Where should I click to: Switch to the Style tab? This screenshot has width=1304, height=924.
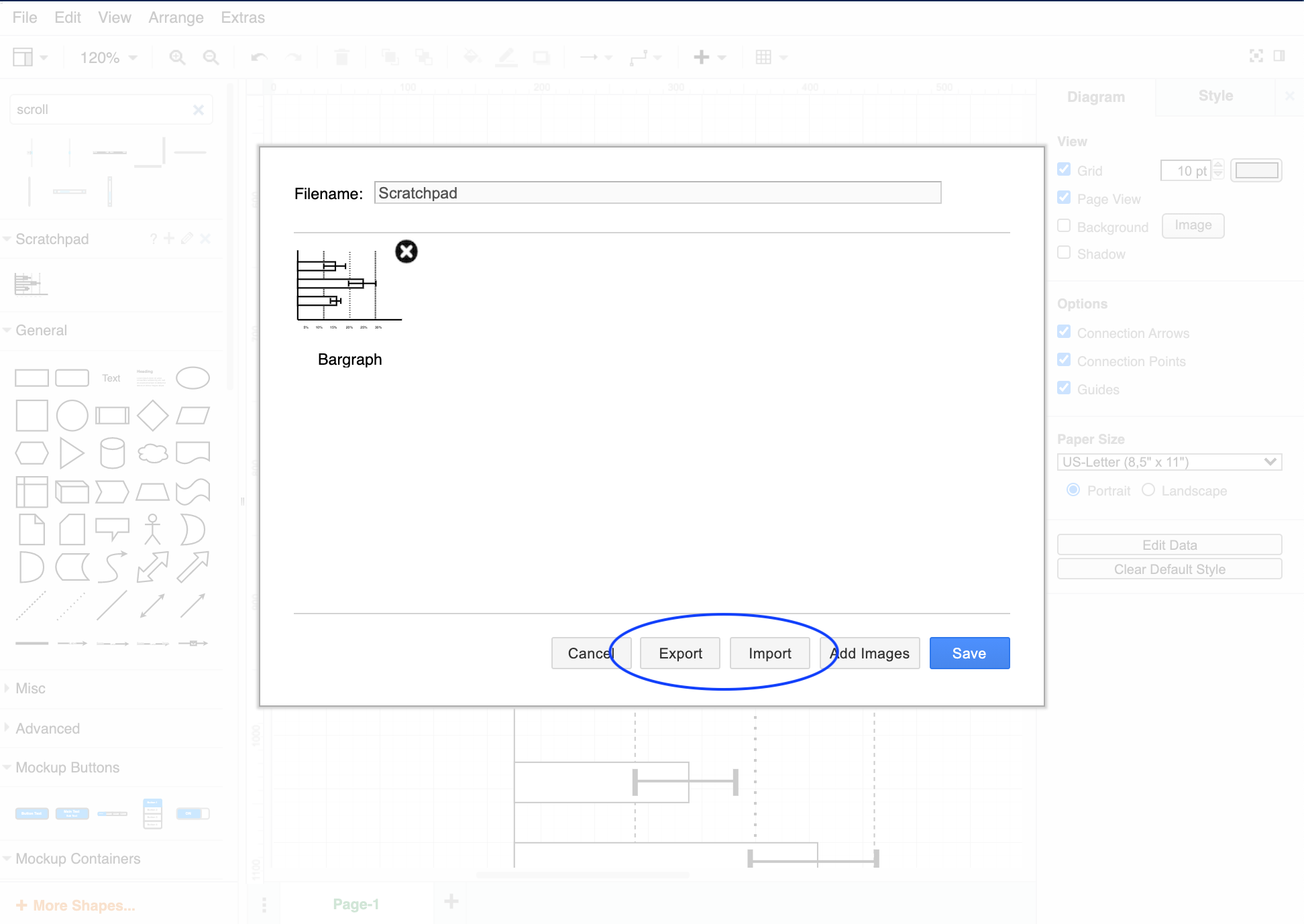coord(1215,96)
